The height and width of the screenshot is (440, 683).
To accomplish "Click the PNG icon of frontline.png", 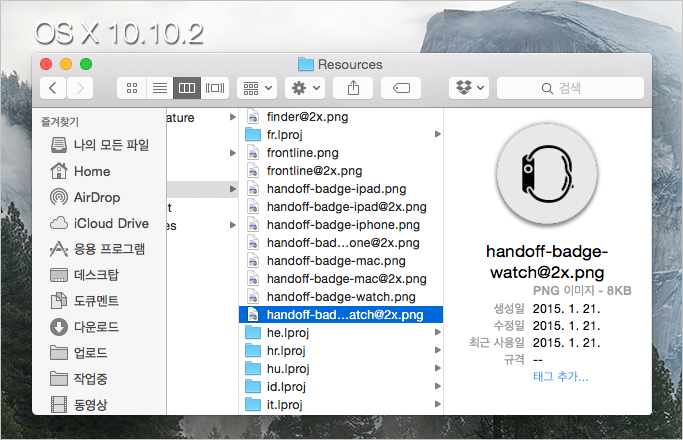I will (253, 153).
